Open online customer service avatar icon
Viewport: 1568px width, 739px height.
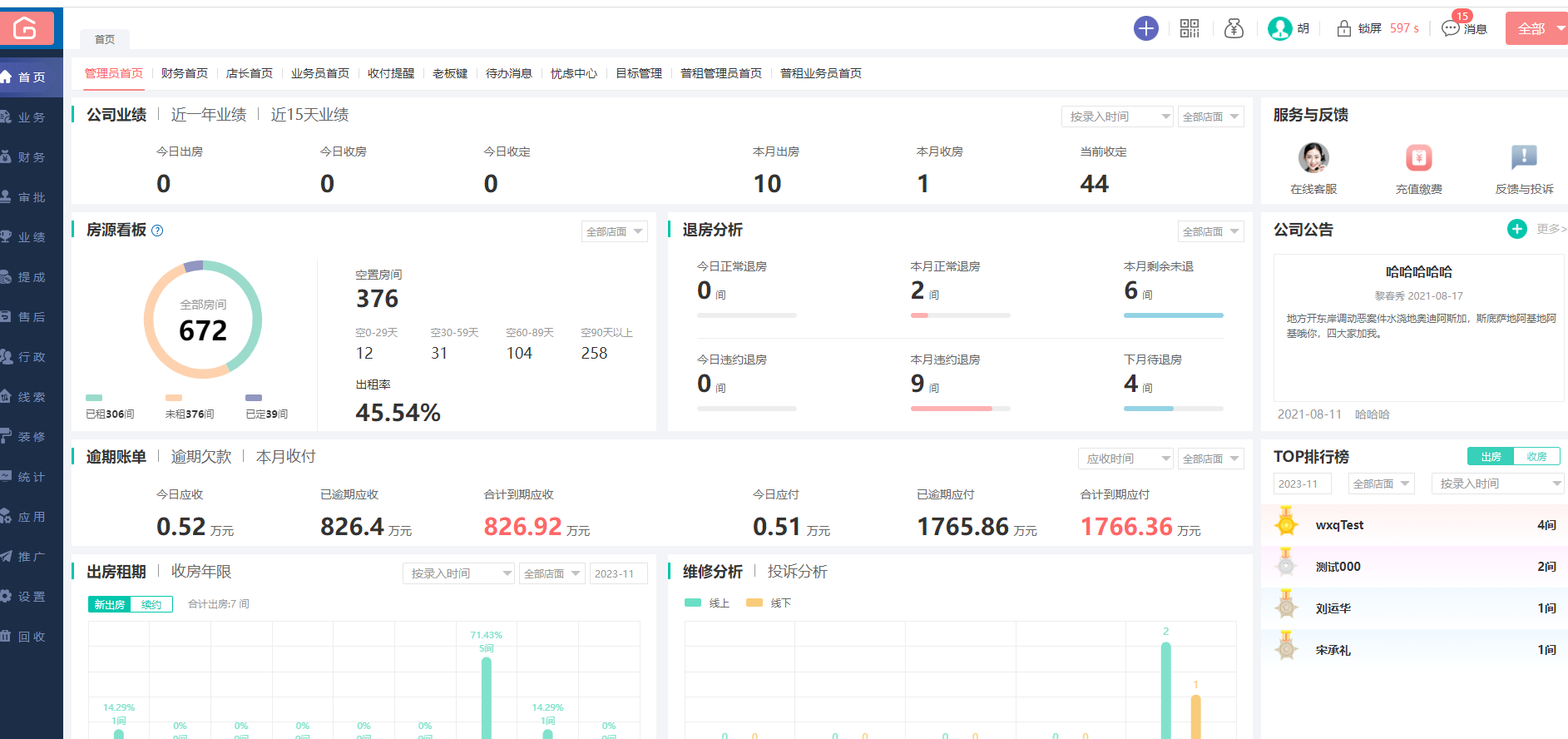[1313, 157]
